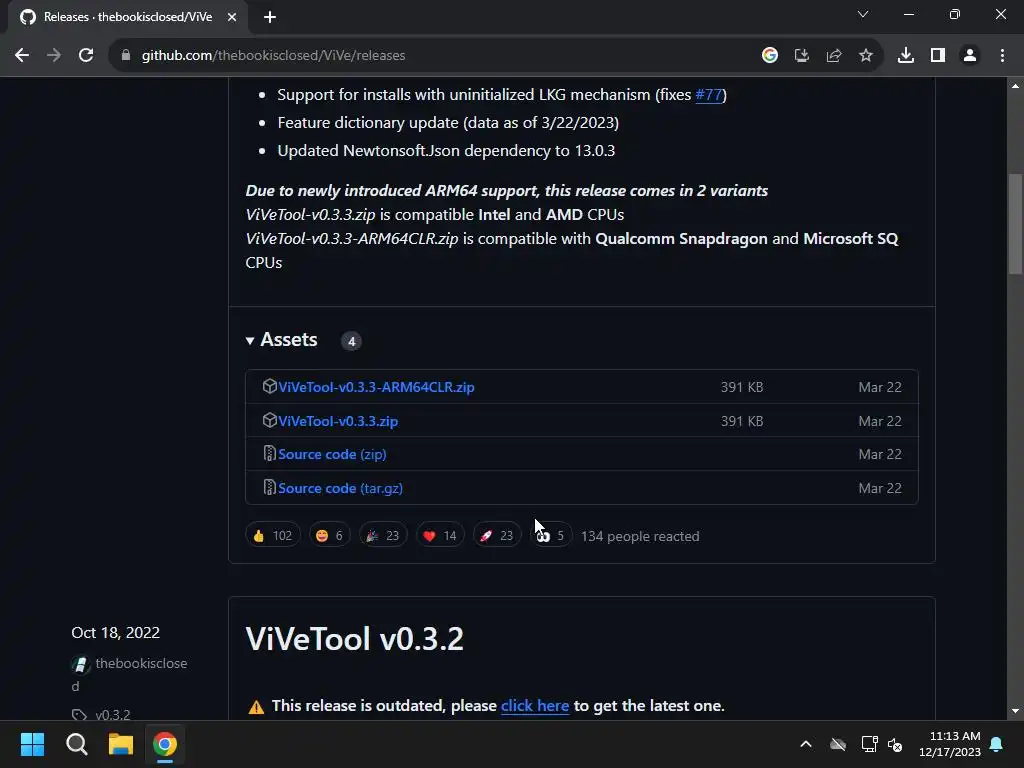Click the file-zip icon beside Source code (tar.gz)

pyautogui.click(x=269, y=487)
